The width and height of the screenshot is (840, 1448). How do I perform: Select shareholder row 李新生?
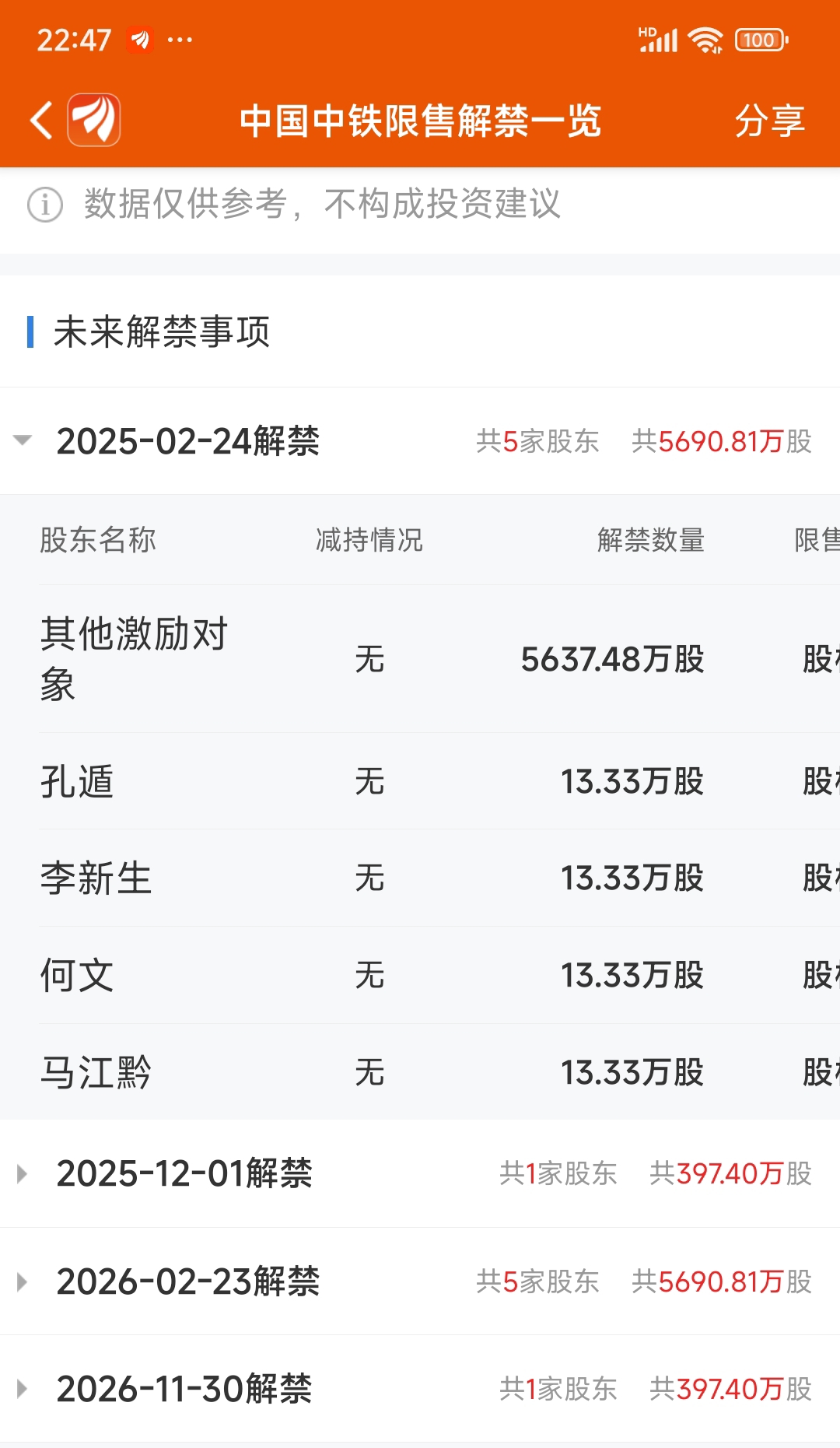coord(420,878)
